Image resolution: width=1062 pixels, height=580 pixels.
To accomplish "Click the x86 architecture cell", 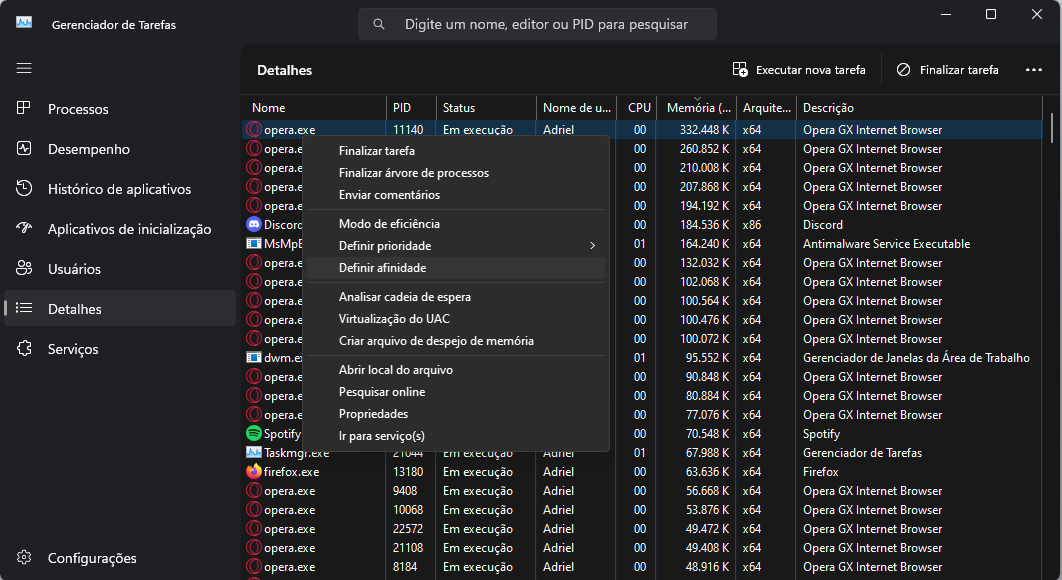I will pos(752,225).
